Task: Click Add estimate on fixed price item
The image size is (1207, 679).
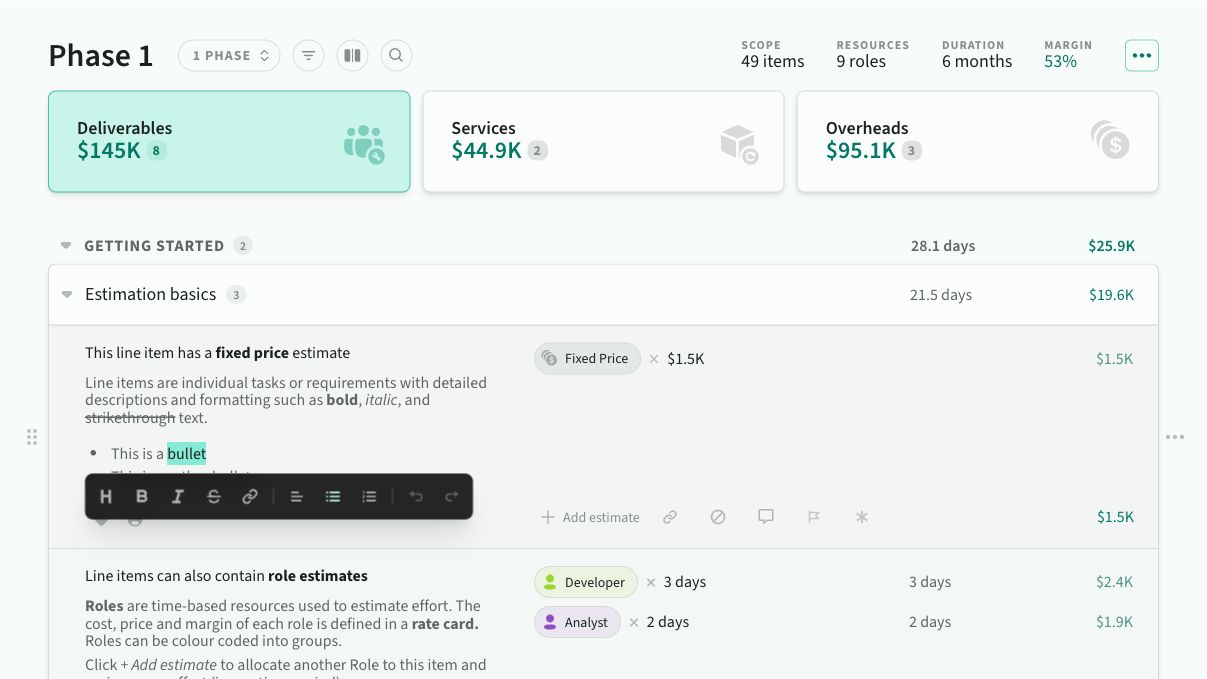Action: coord(590,517)
